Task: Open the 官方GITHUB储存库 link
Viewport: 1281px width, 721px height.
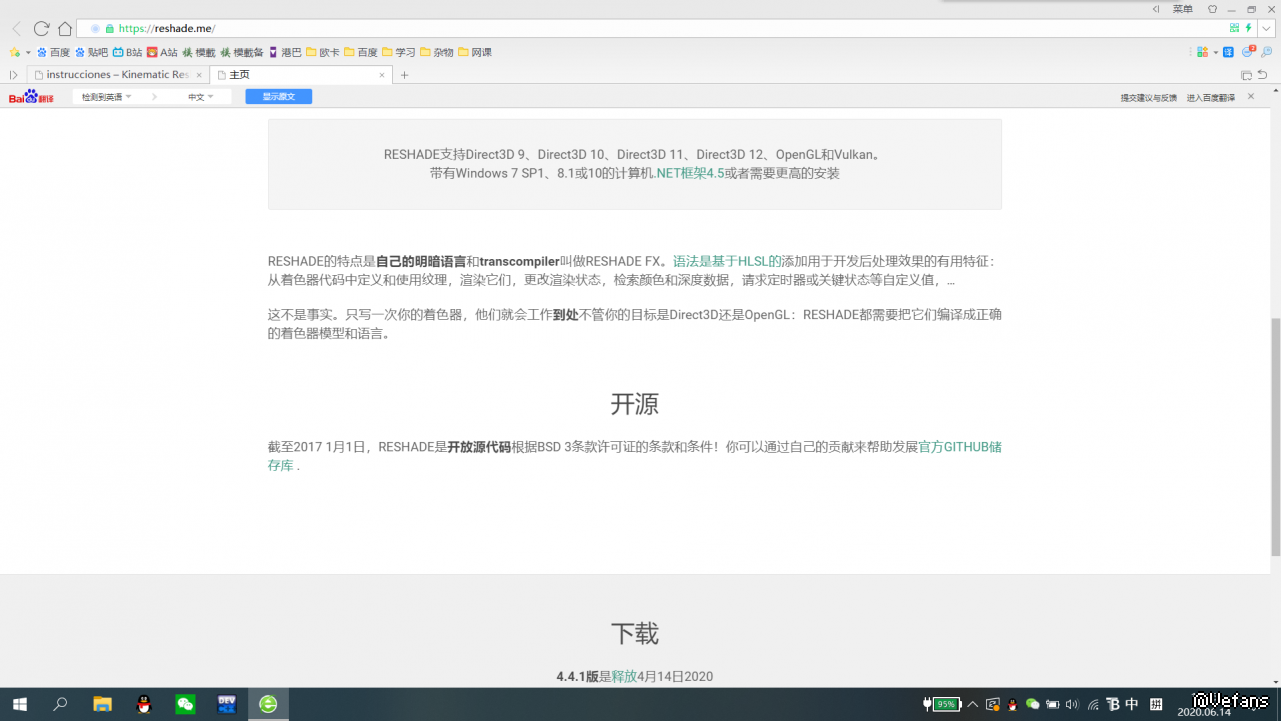Action: pos(959,447)
